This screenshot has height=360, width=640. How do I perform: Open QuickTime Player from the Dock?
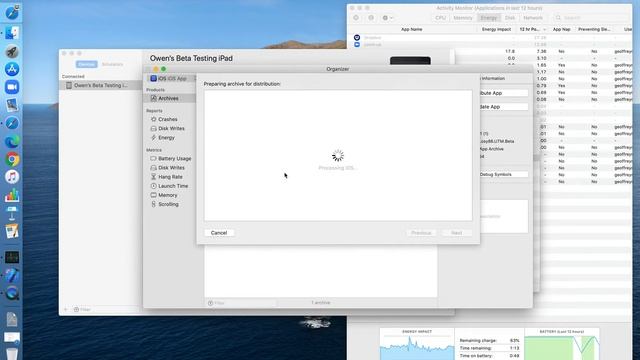click(x=12, y=293)
